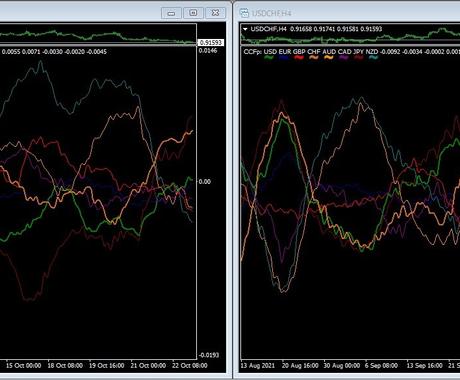Image resolution: width=460 pixels, height=380 pixels.
Task: Click the USD label in CCFp legend
Action: [x=270, y=52]
